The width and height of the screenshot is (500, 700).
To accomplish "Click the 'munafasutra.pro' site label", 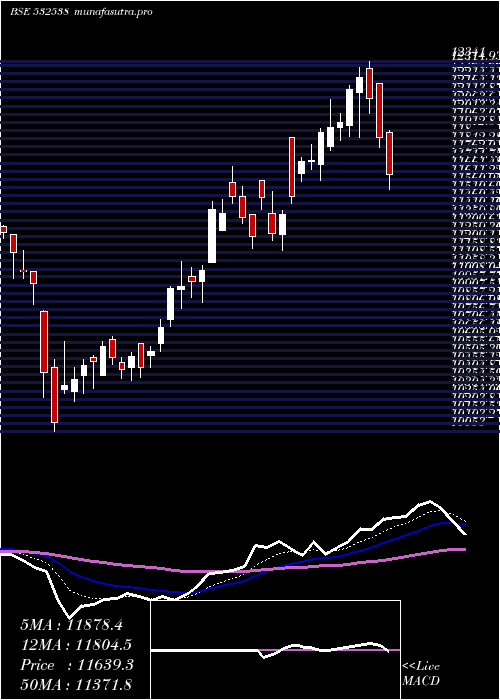I will click(x=112, y=12).
